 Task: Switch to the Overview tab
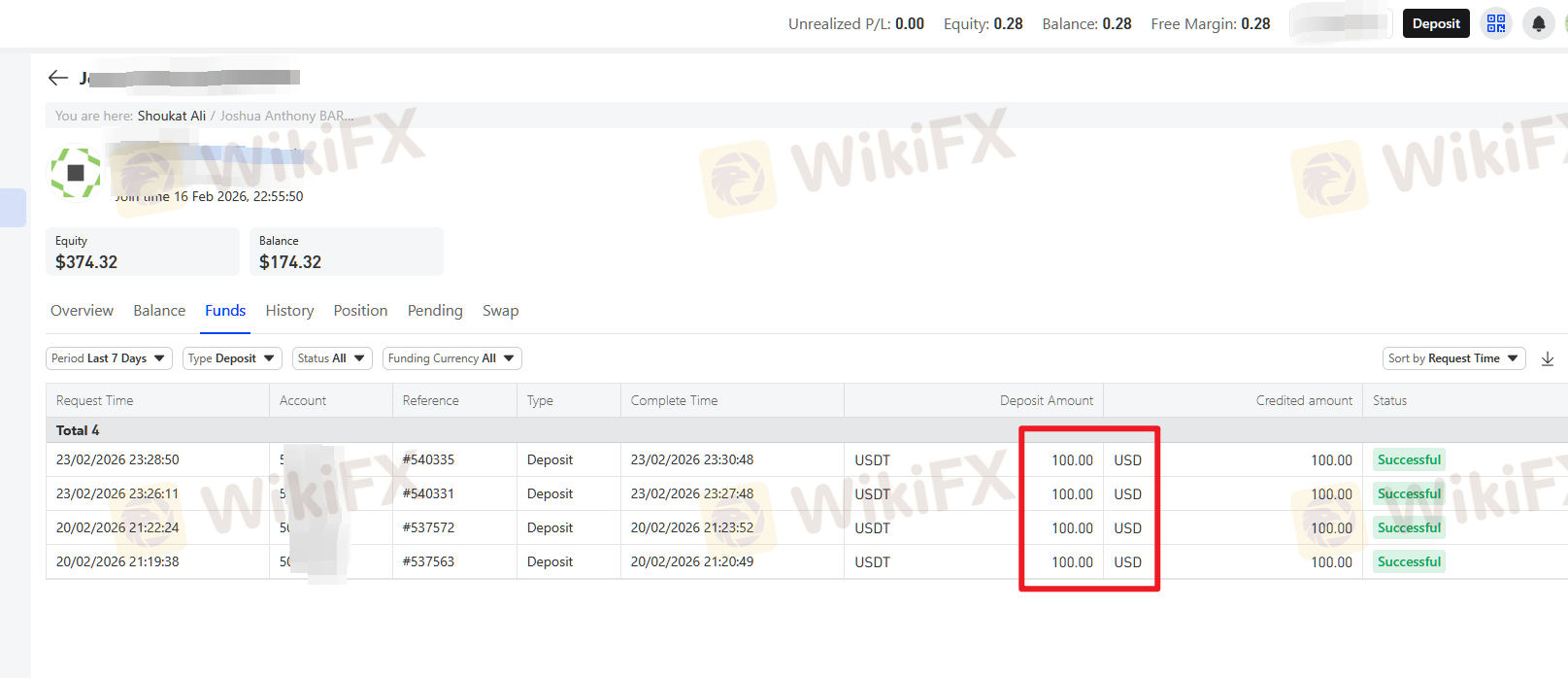82,311
